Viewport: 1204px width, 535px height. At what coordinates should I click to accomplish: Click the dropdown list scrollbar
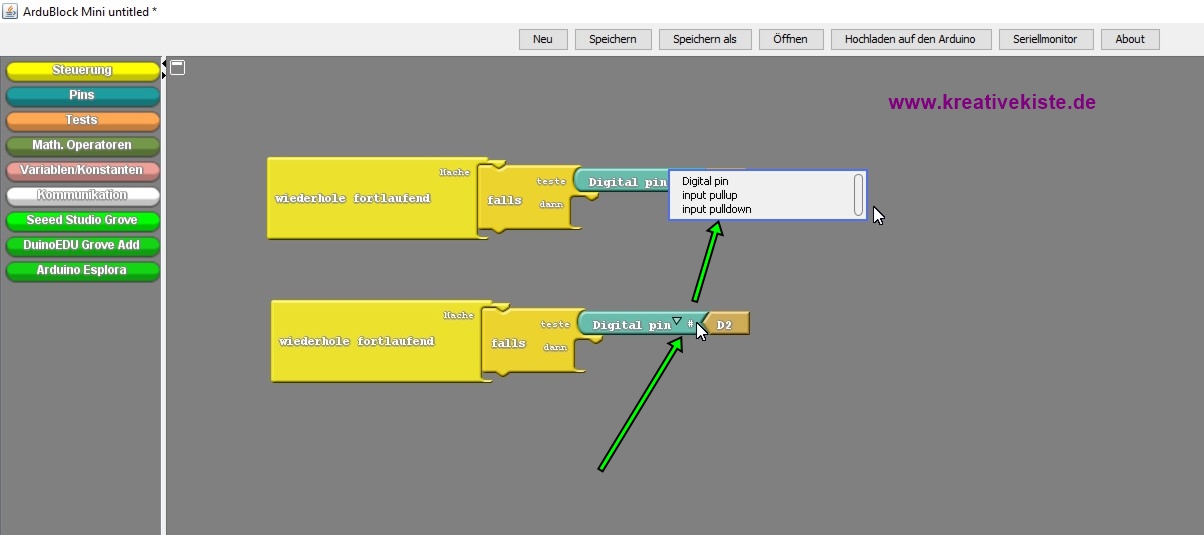[858, 194]
